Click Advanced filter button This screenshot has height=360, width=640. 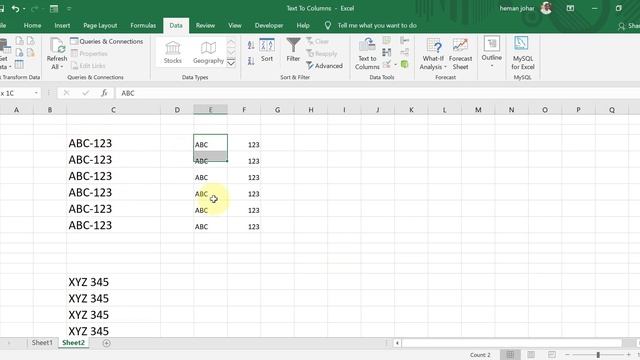click(x=324, y=66)
